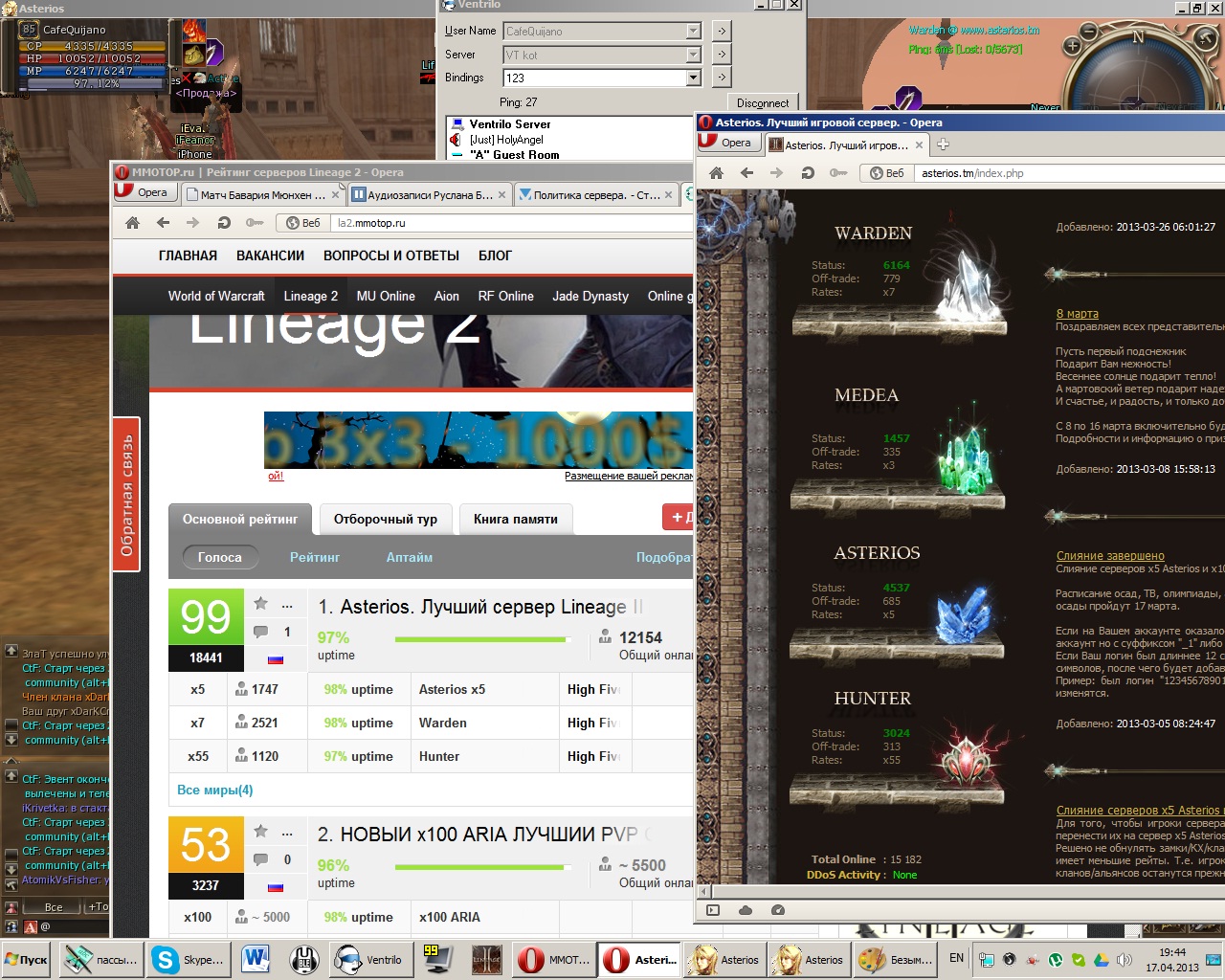This screenshot has height=980, width=1225.
Task: Go back in Asterios Opera window
Action: (x=746, y=173)
